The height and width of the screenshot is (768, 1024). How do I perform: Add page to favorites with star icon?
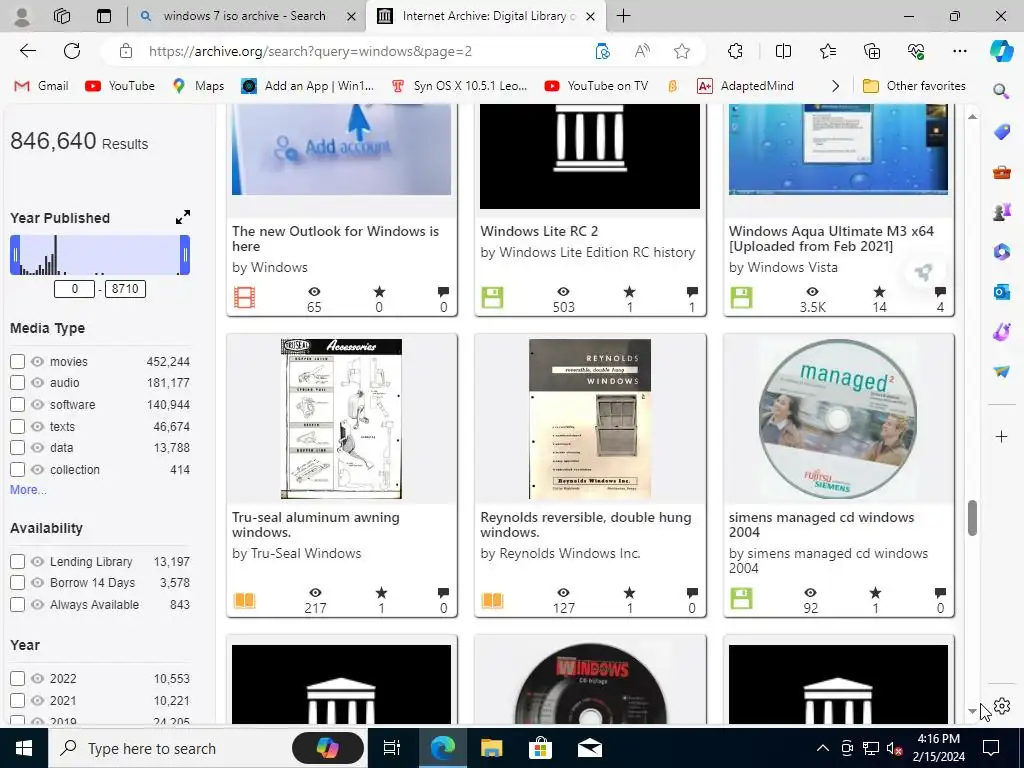(682, 51)
